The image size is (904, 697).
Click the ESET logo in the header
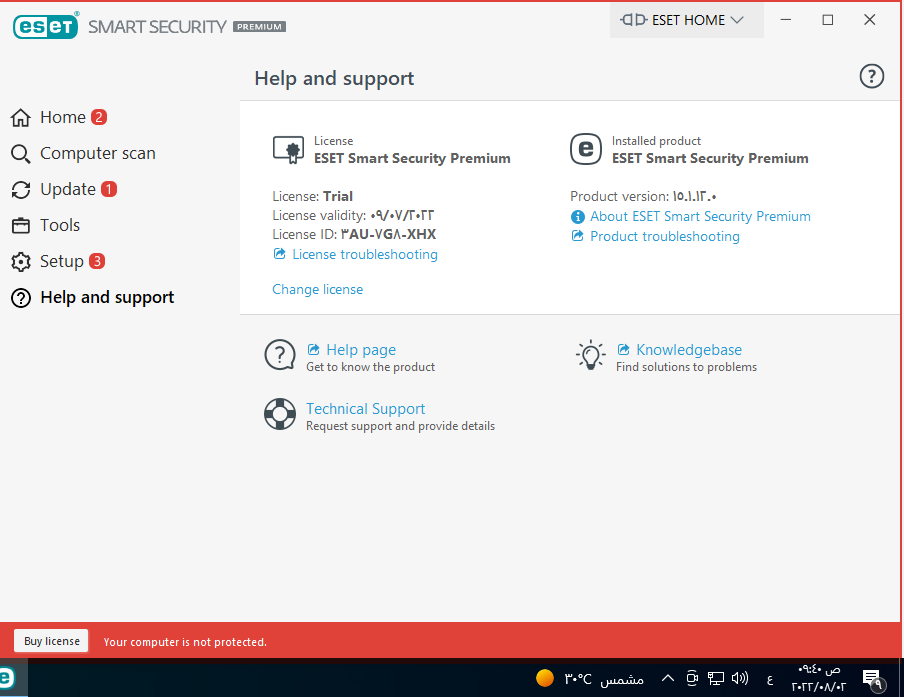tap(46, 26)
